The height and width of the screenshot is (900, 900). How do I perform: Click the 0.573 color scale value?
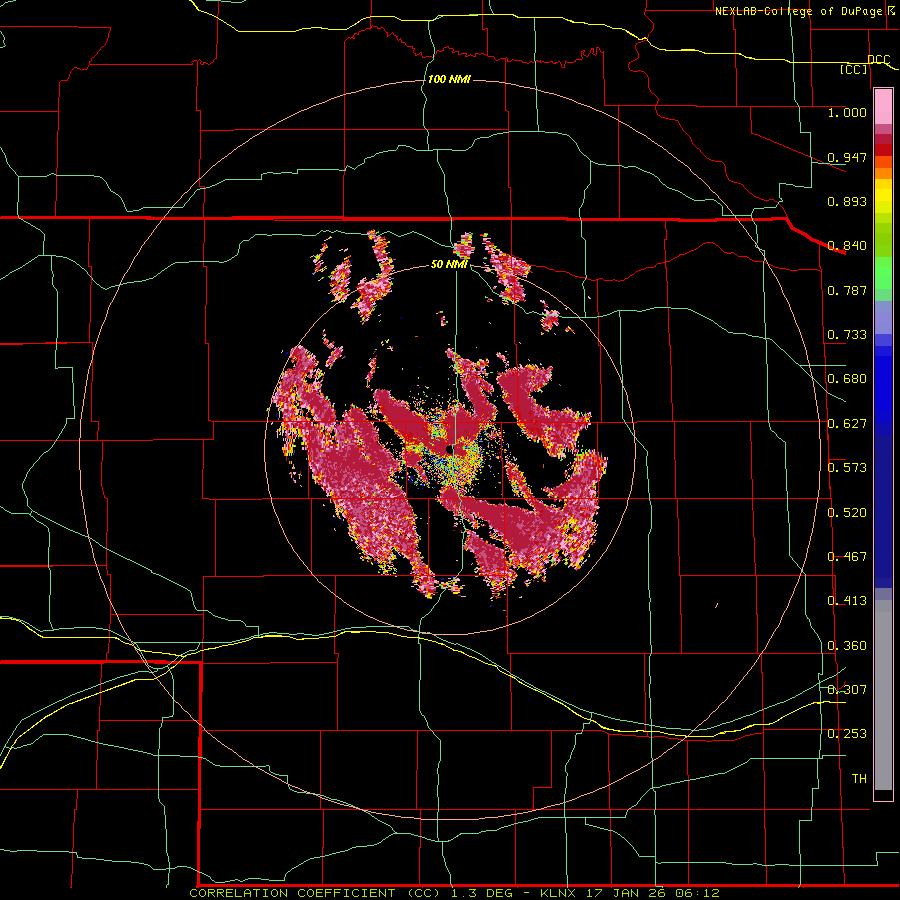[847, 468]
